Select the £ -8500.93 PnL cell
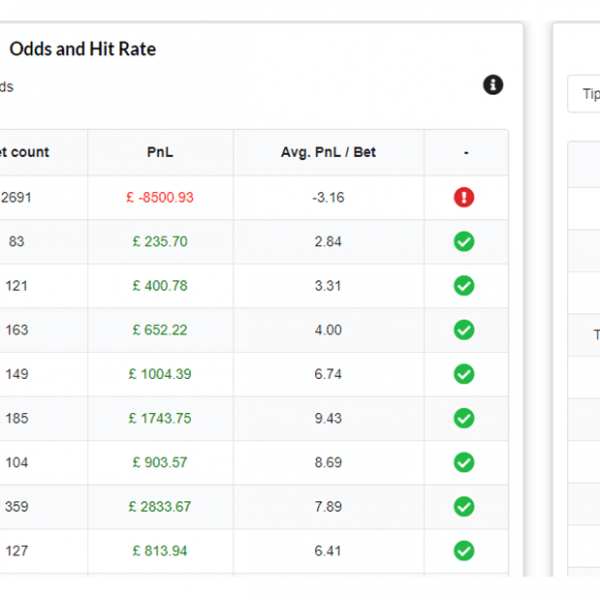 pyautogui.click(x=160, y=197)
